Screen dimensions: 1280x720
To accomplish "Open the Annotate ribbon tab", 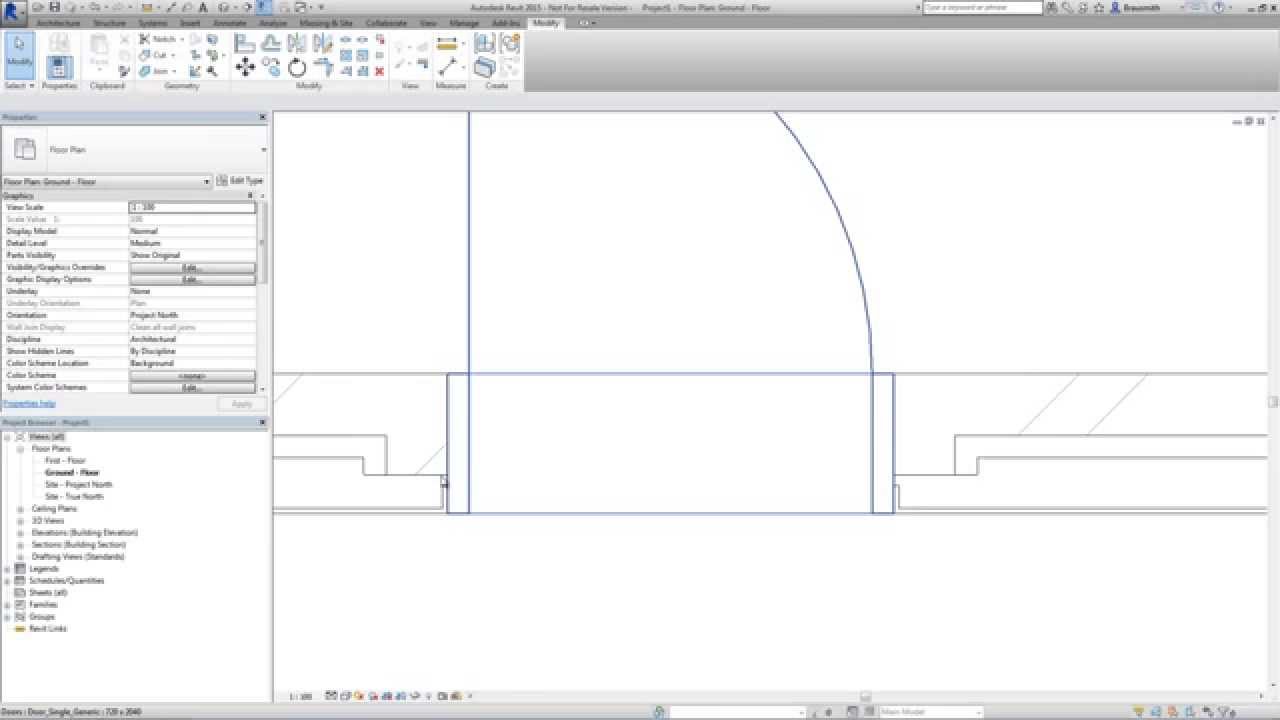I will (229, 22).
